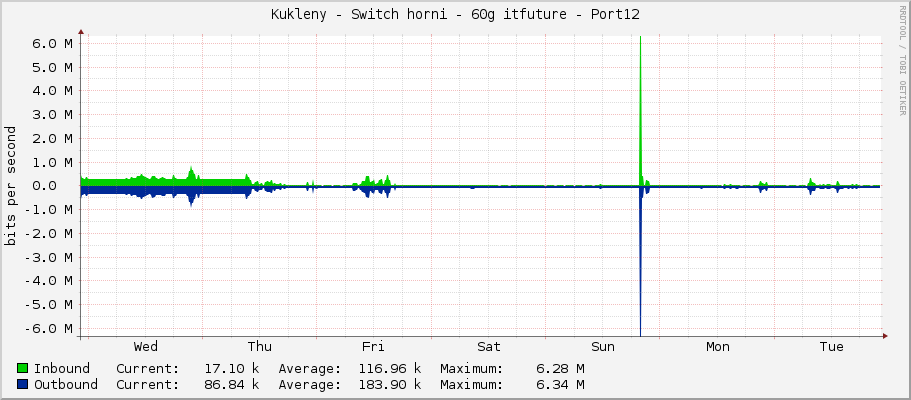Click Inbound current value 17.10 k
The image size is (911, 400).
click(x=232, y=368)
